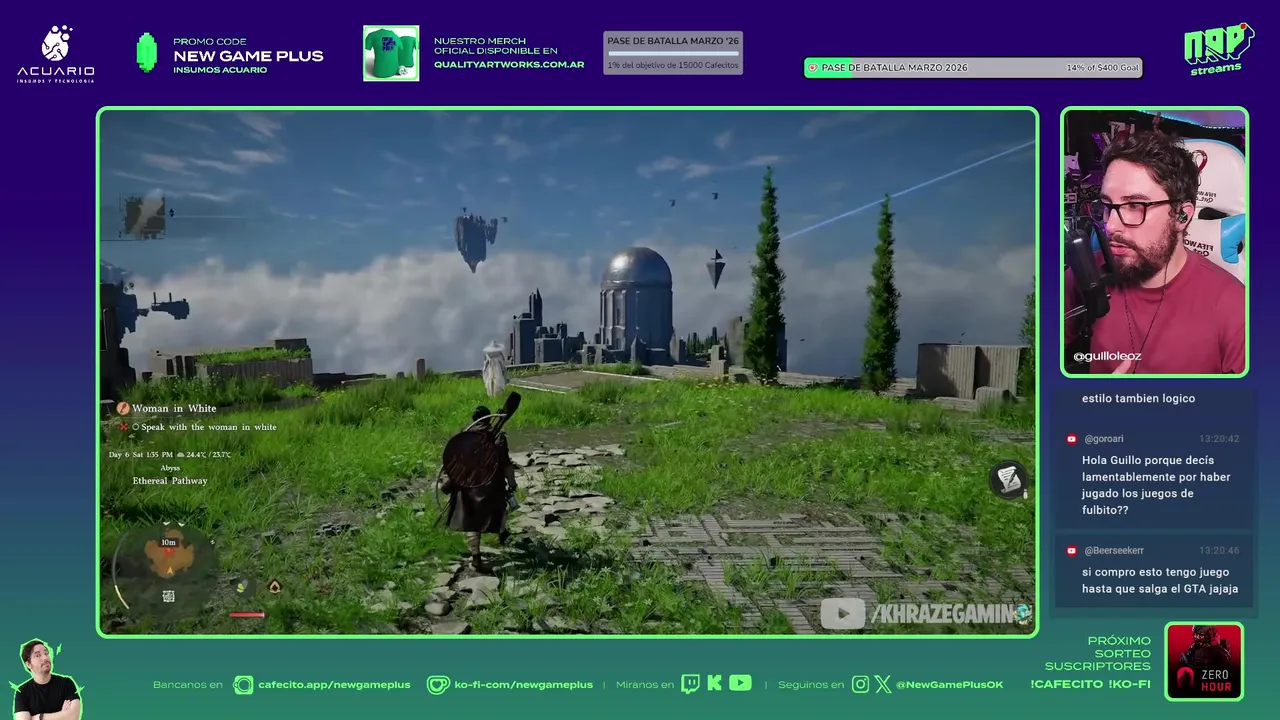
Task: Click the YouTube play logo watermark in game
Action: 842,614
